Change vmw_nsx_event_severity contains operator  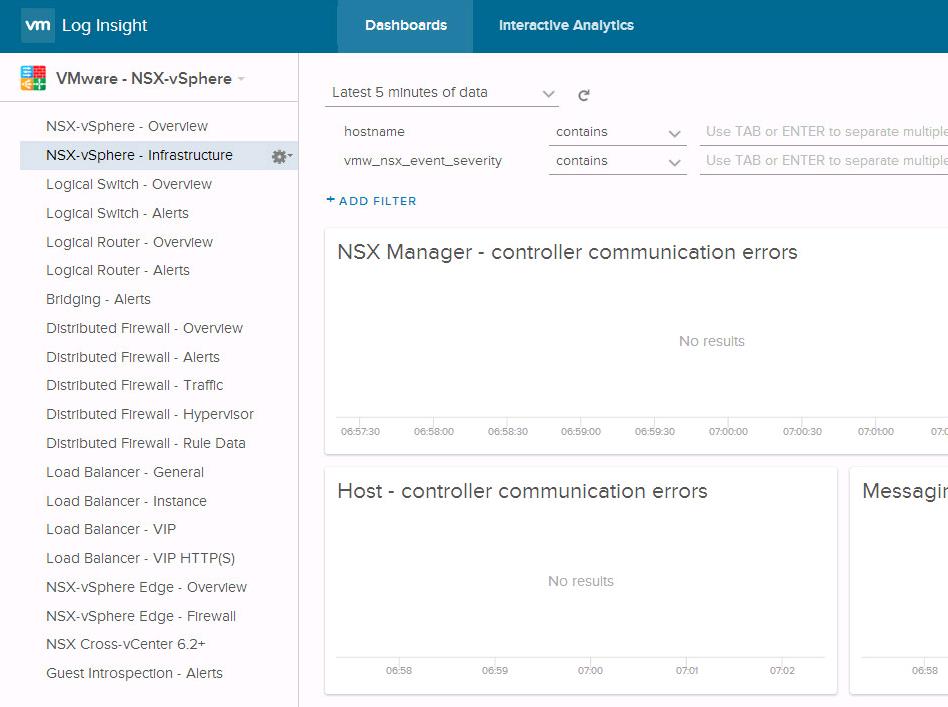tap(617, 161)
